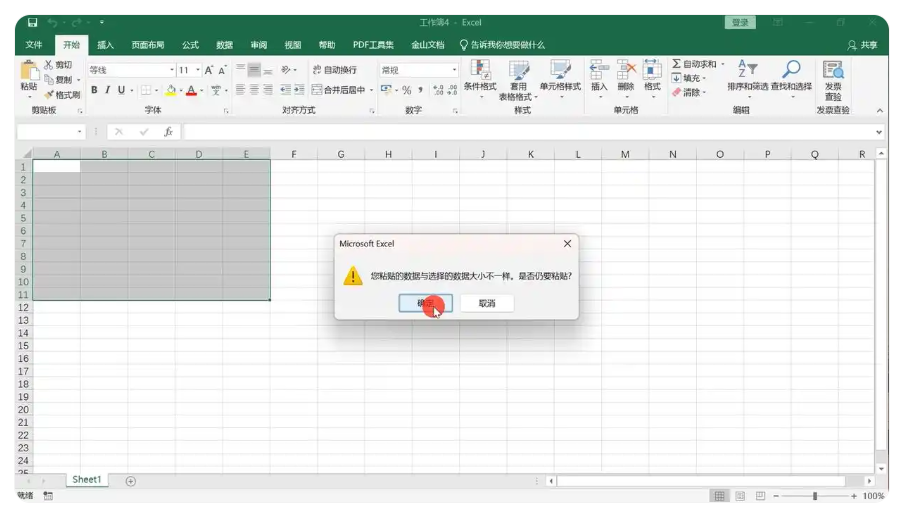
Task: Click 取消 to cancel the paste
Action: tap(487, 303)
